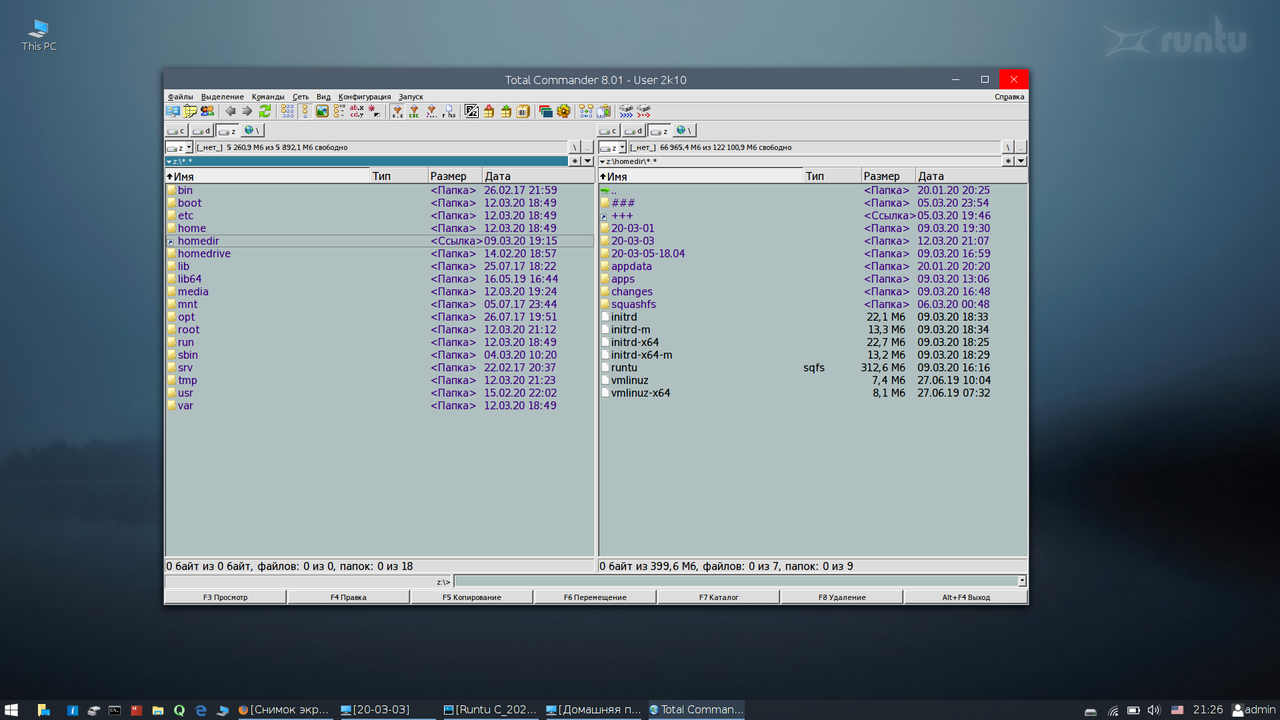Select the runtu sqfs file in right panel
1280x720 pixels.
813,368
